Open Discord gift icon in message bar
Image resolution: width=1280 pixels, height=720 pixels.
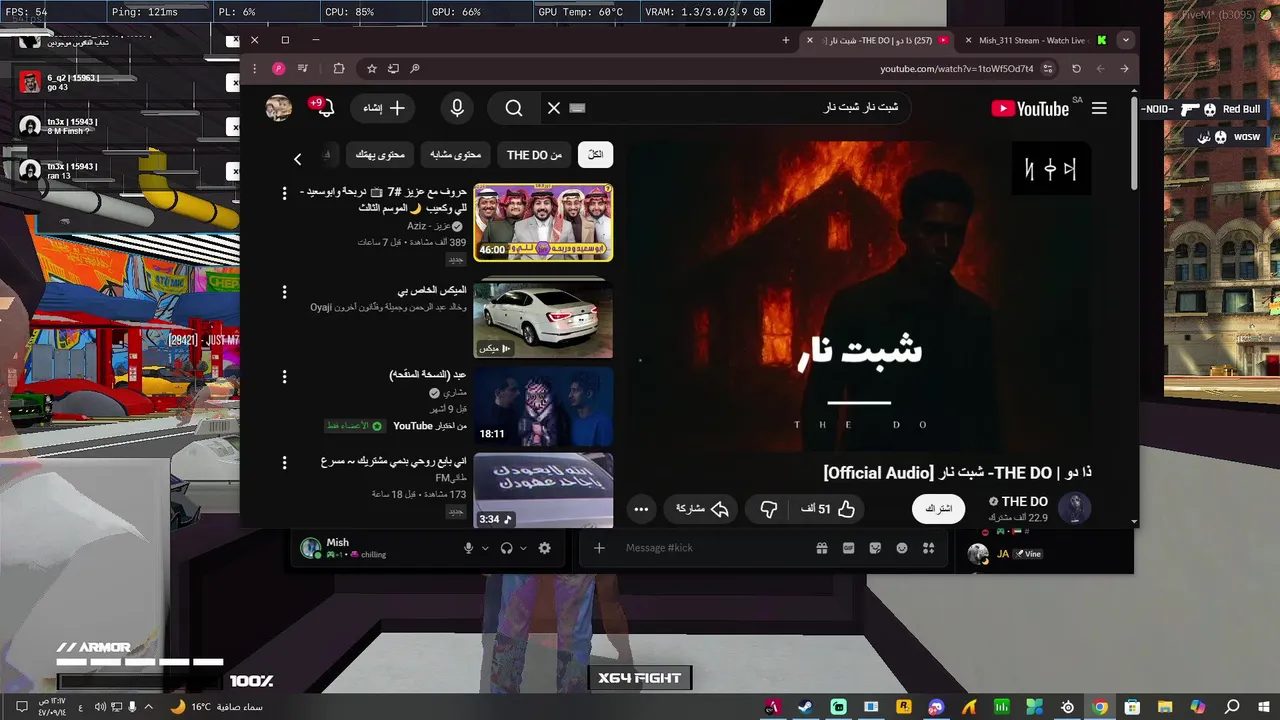[822, 548]
